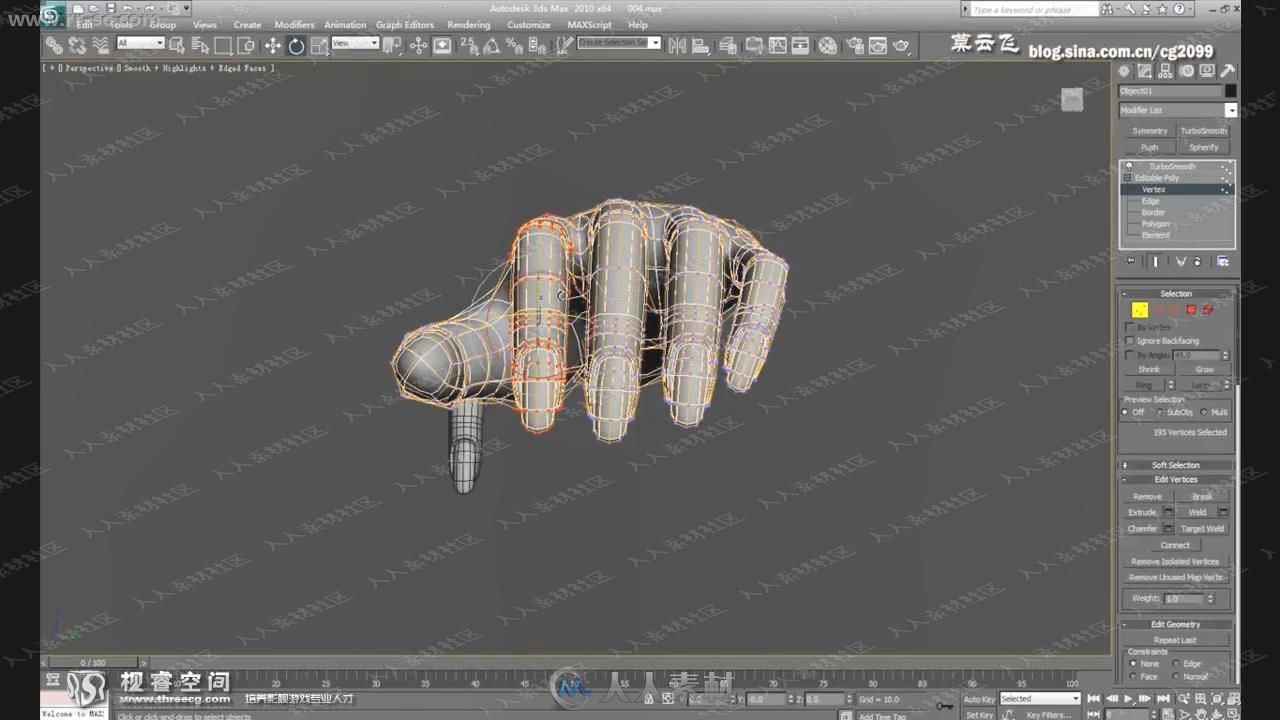Activate the Select and Rotate tool
Image resolution: width=1280 pixels, height=720 pixels.
tap(296, 46)
